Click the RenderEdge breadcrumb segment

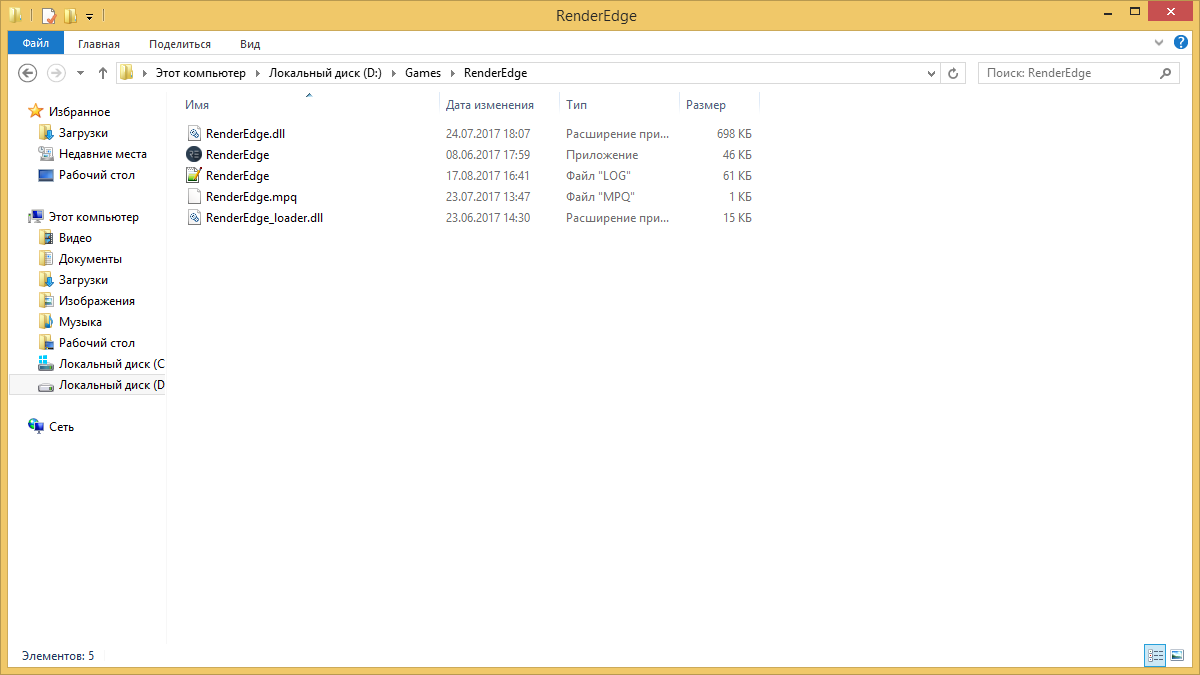point(495,73)
